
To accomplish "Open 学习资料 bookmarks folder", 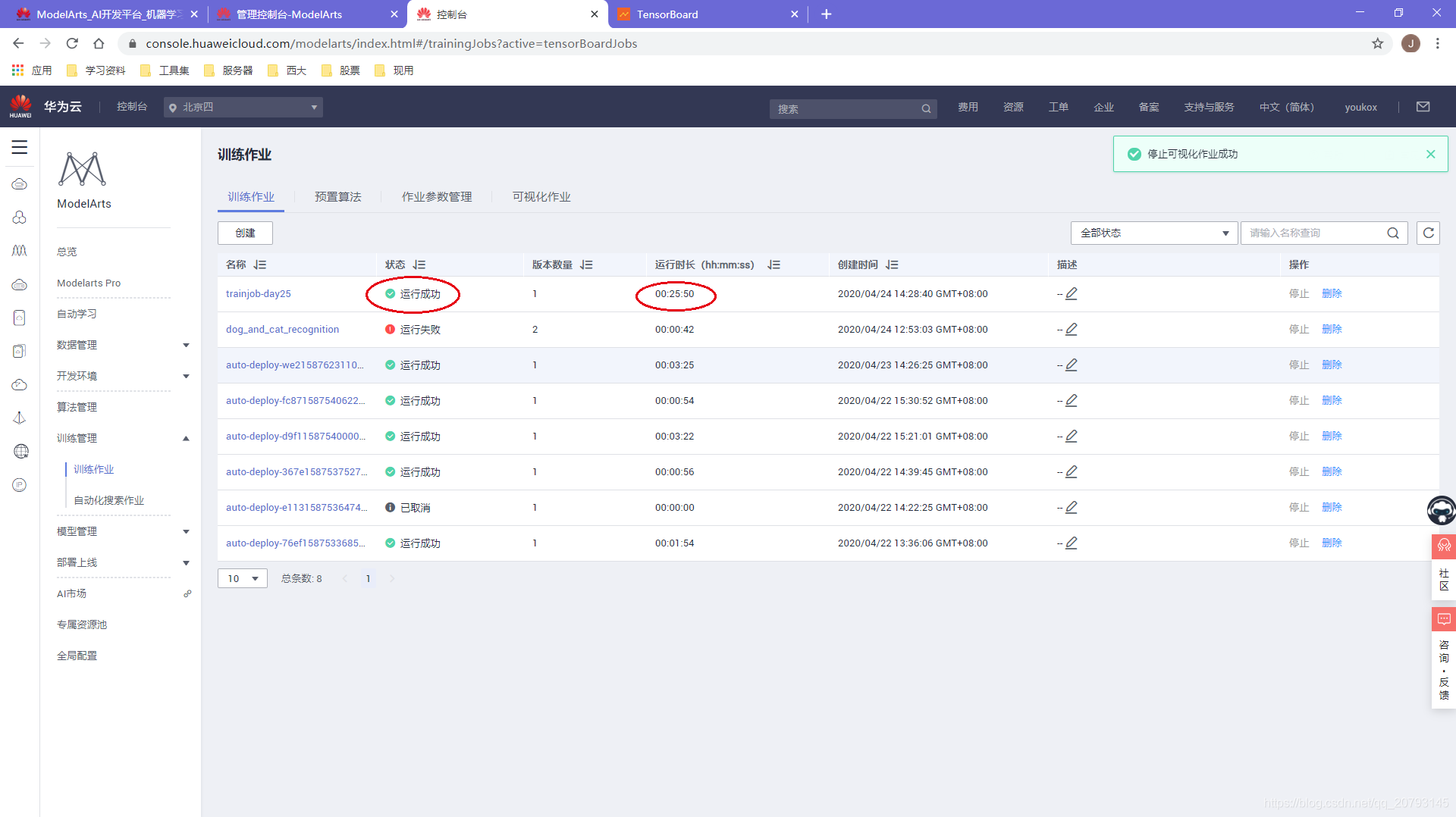I will click(96, 70).
